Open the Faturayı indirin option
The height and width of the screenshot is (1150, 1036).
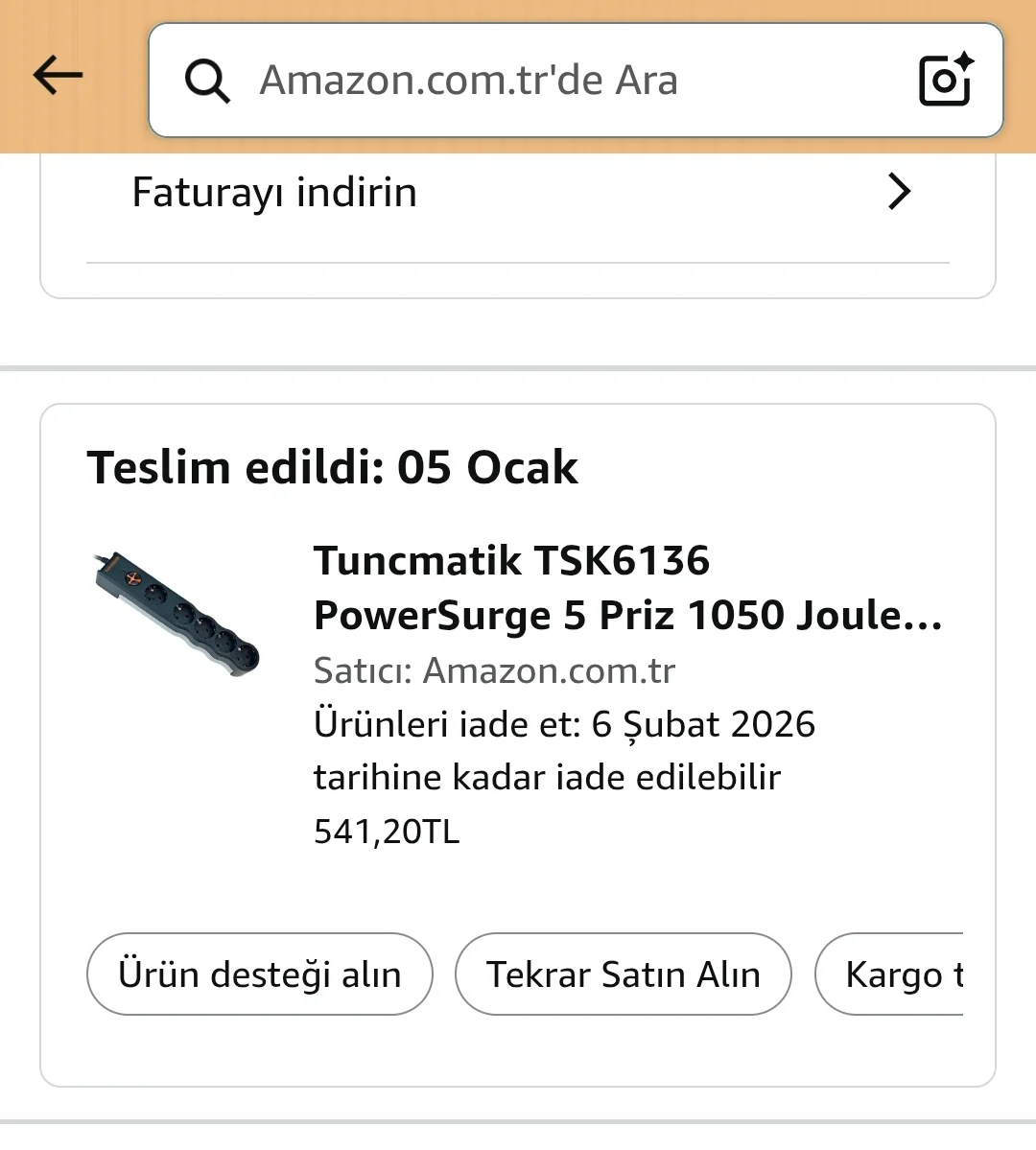coord(274,193)
